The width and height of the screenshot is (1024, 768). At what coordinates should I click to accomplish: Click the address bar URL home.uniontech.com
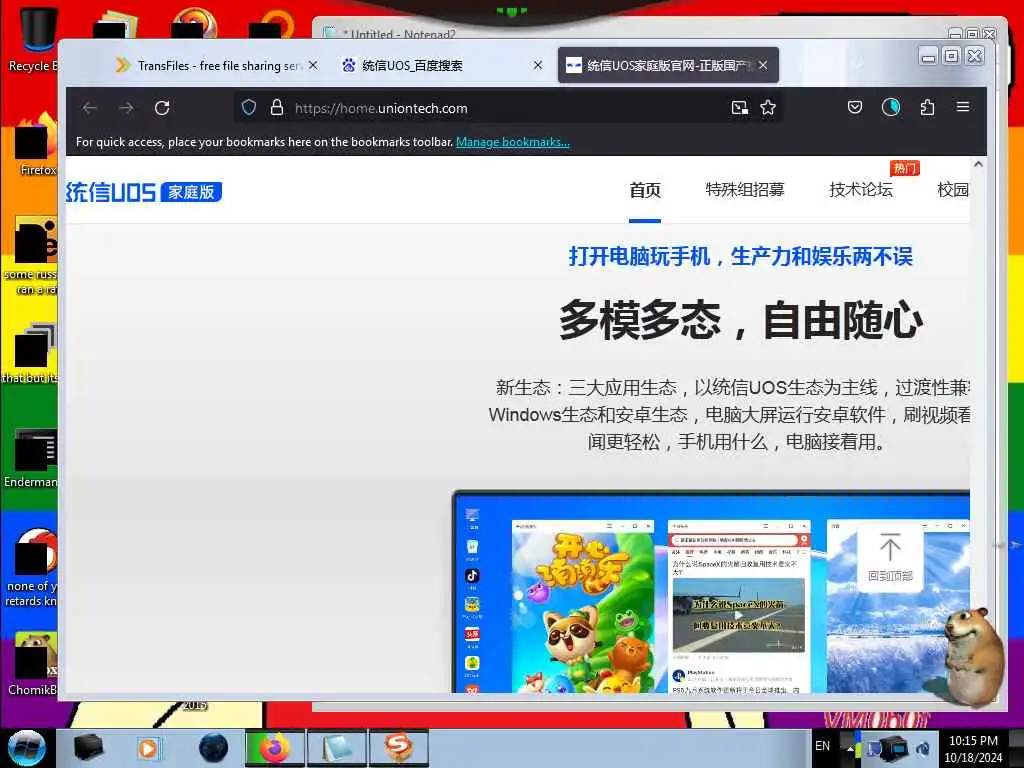381,108
